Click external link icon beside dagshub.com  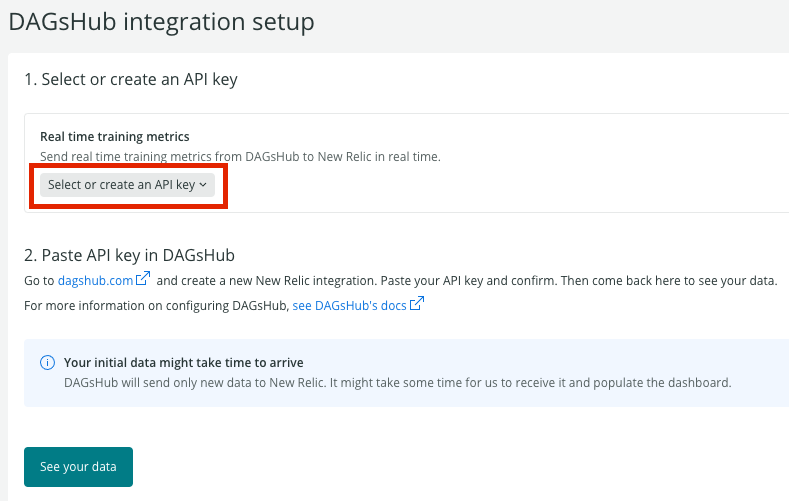[143, 279]
